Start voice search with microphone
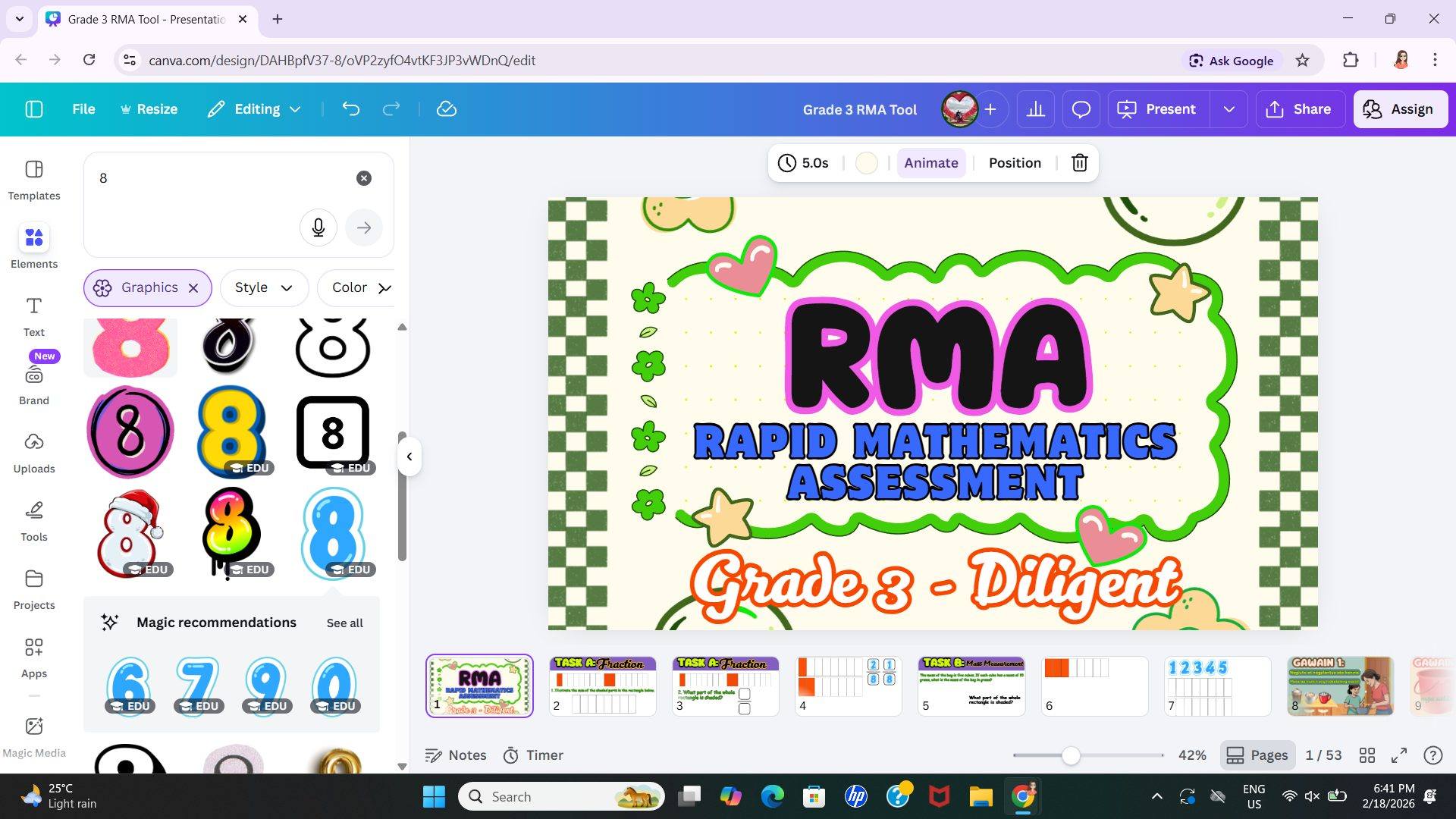The height and width of the screenshot is (819, 1456). click(x=318, y=227)
